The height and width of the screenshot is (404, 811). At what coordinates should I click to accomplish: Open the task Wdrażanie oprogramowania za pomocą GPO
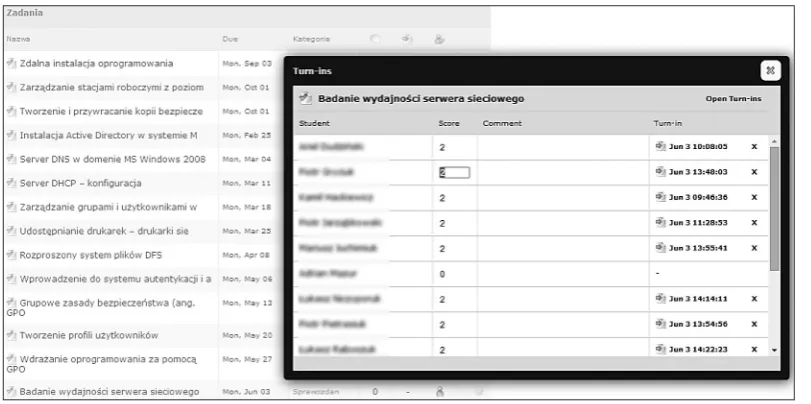coord(101,364)
